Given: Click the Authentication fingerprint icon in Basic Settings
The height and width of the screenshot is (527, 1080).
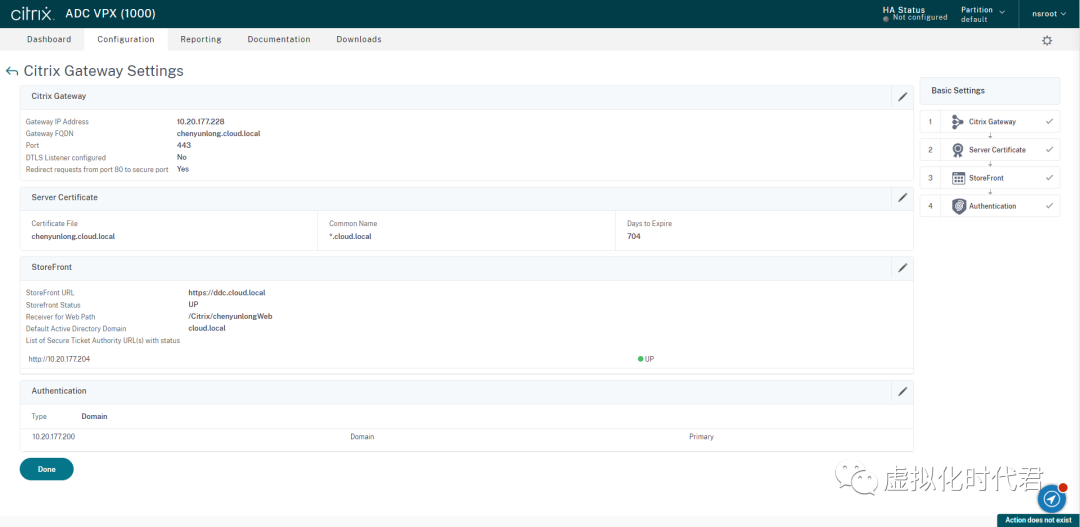Looking at the screenshot, I should click(958, 206).
